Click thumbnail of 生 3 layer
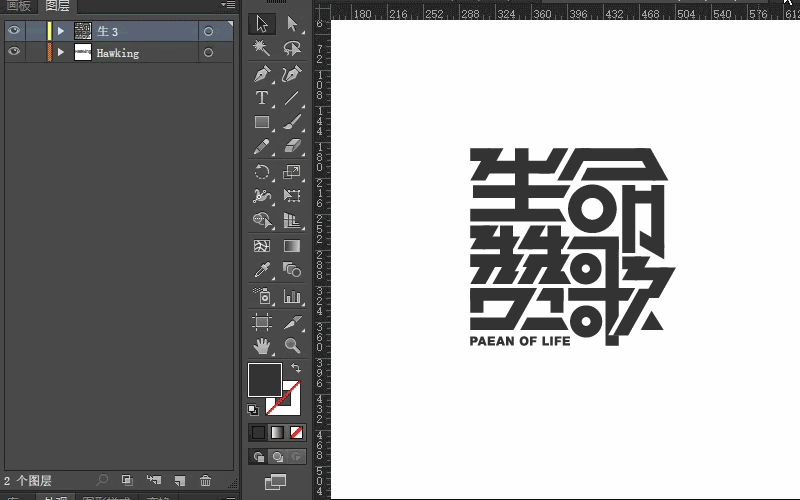Image resolution: width=800 pixels, height=500 pixels. 83,31
